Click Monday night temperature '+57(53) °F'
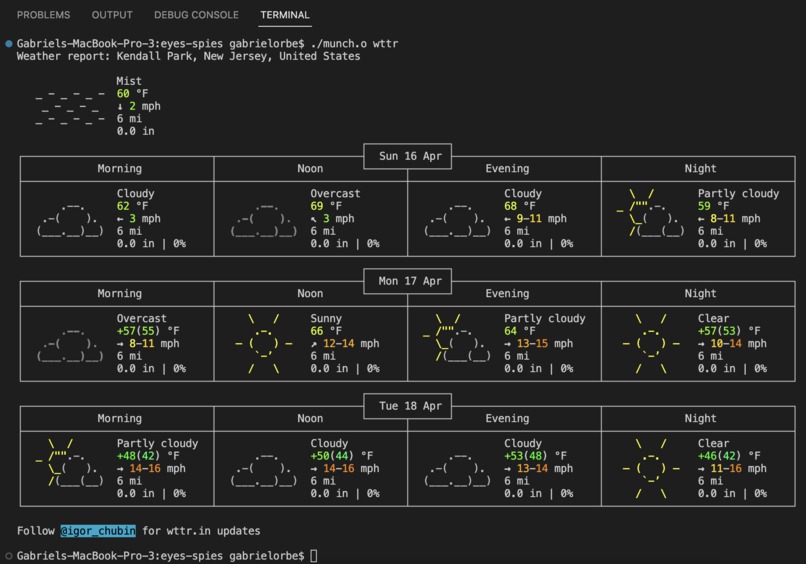 pyautogui.click(x=729, y=331)
